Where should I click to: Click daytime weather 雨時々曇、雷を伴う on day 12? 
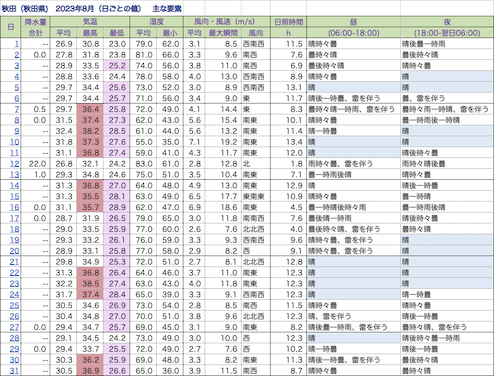[340, 164]
